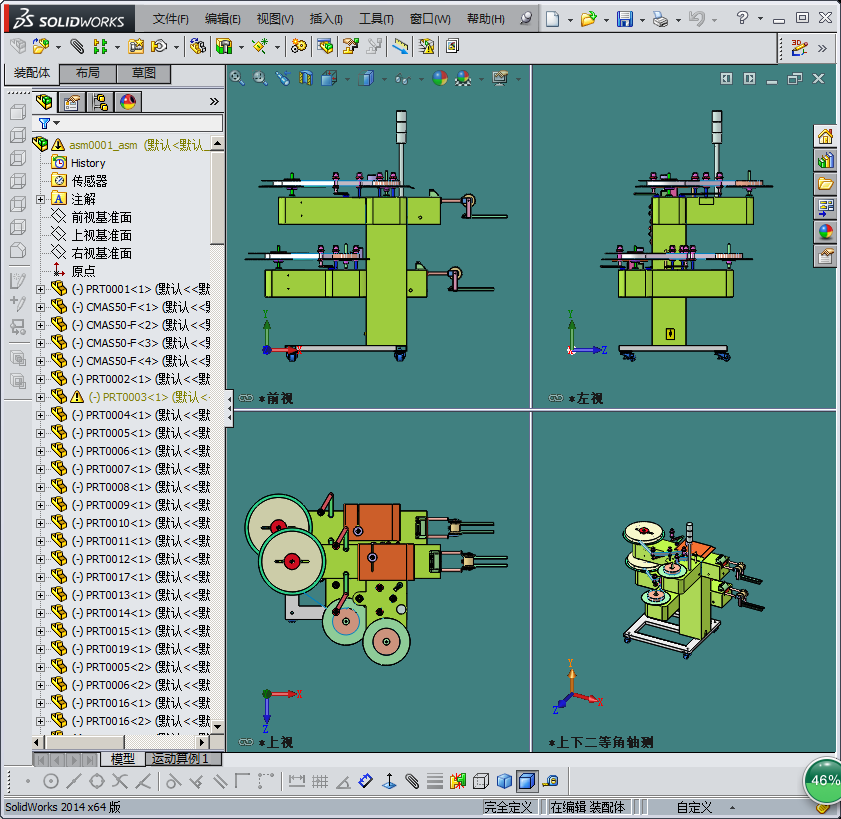Screen dimensions: 841x819
Task: Open the ConfigurationManager tab icon
Action: point(100,101)
